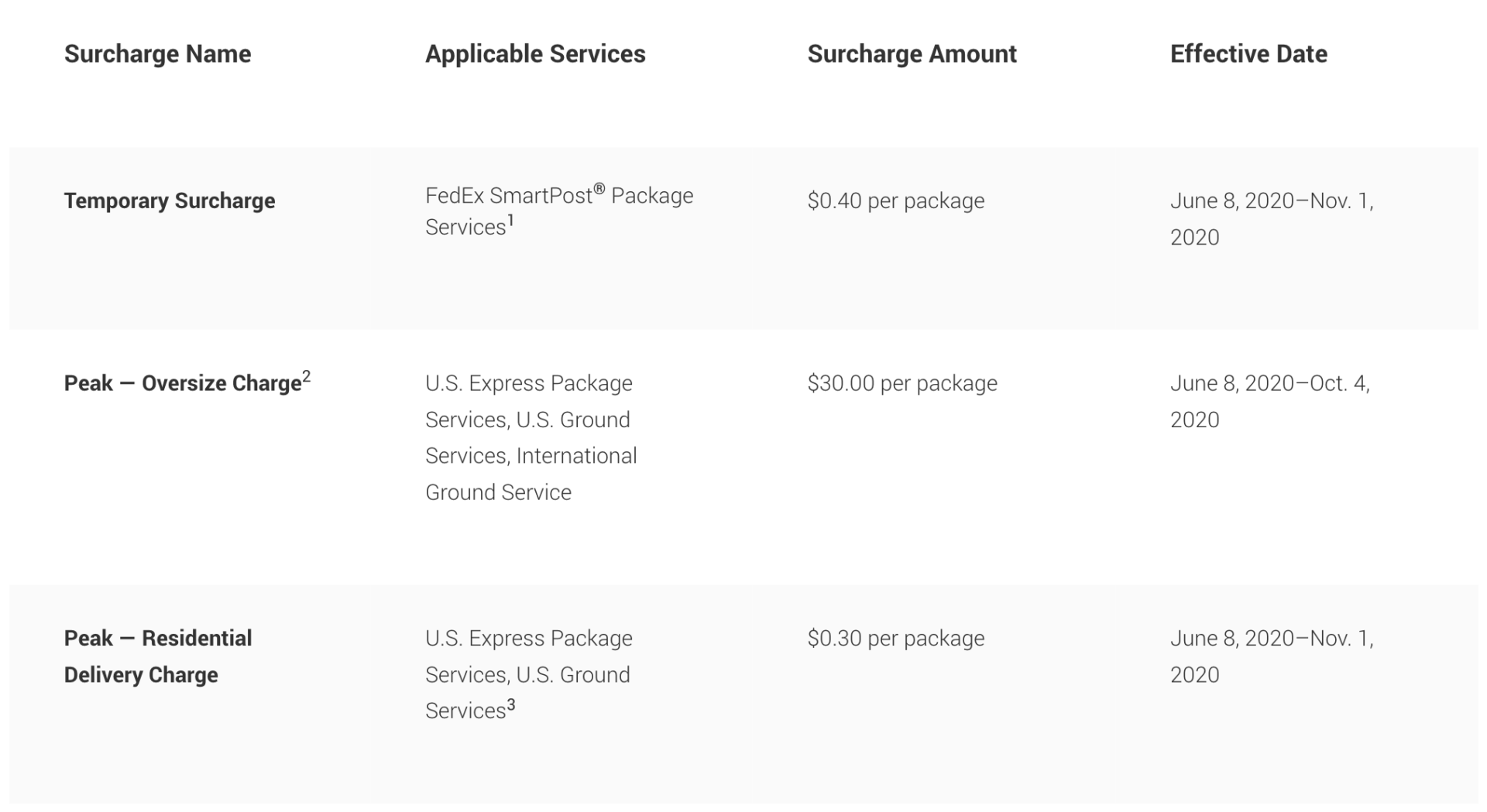Click the June 8, 2020–Oct. 4, 2020 date

(1269, 401)
